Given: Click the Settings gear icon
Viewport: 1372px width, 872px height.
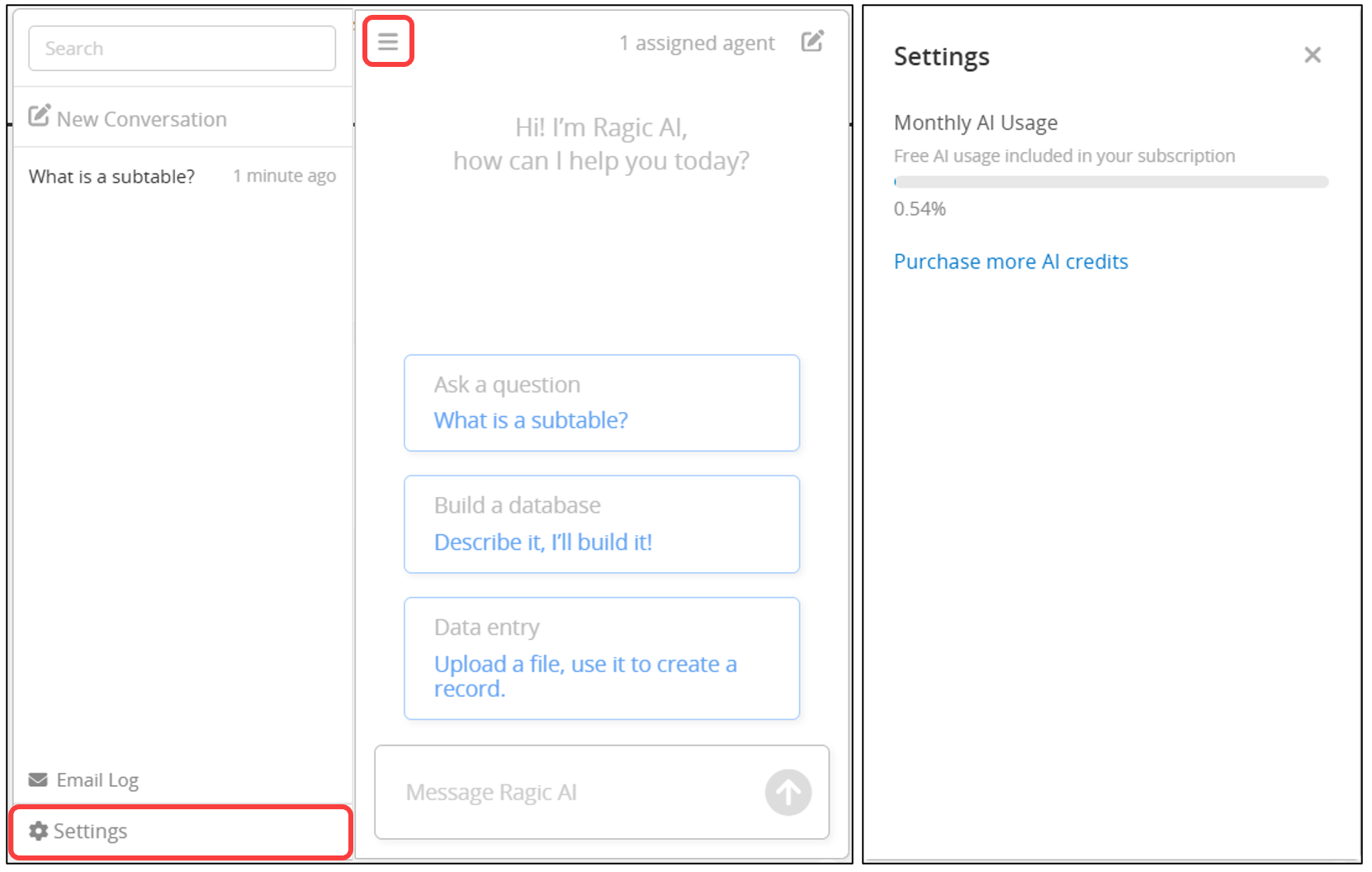Looking at the screenshot, I should tap(38, 831).
